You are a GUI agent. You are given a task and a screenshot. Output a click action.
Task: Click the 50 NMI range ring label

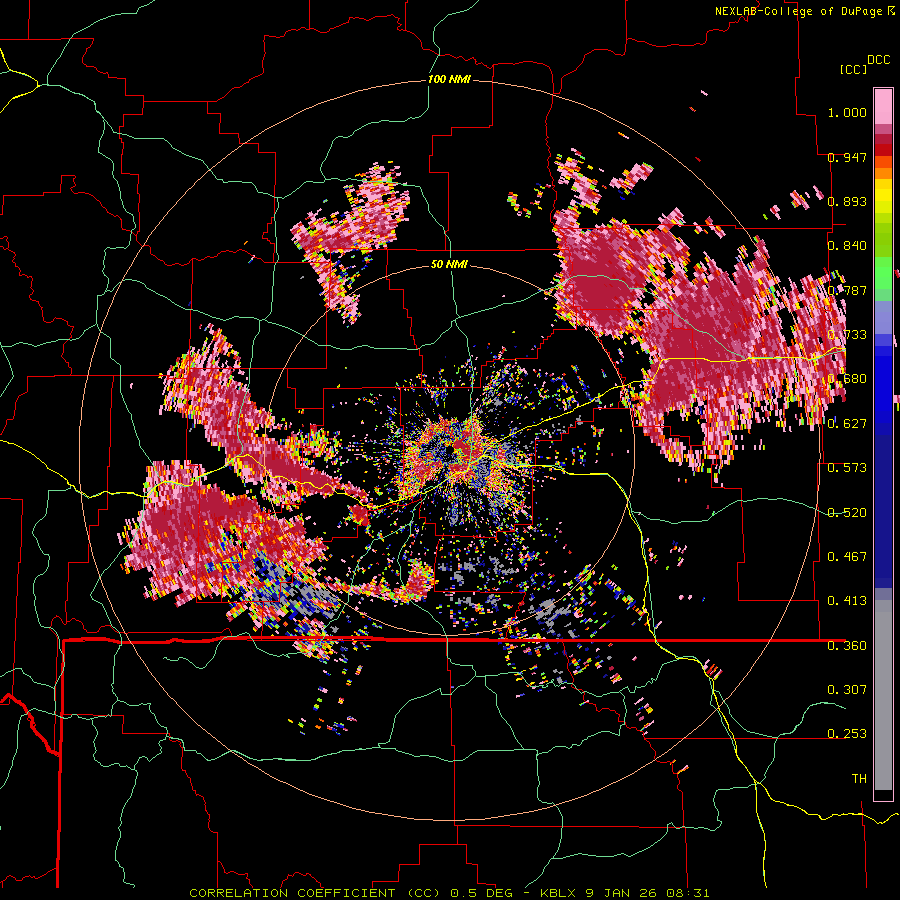[449, 264]
